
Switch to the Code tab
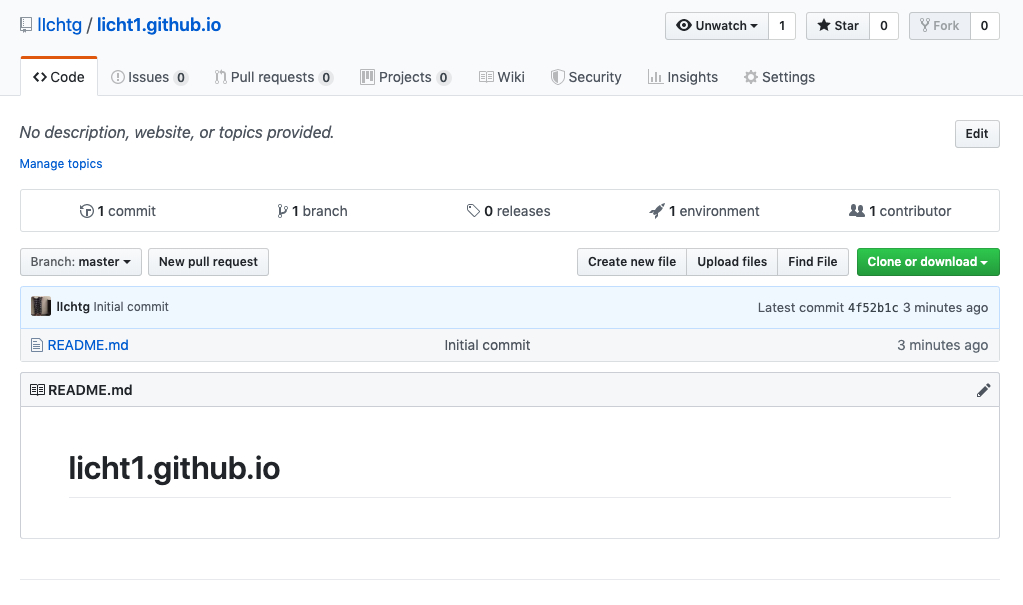pyautogui.click(x=59, y=77)
